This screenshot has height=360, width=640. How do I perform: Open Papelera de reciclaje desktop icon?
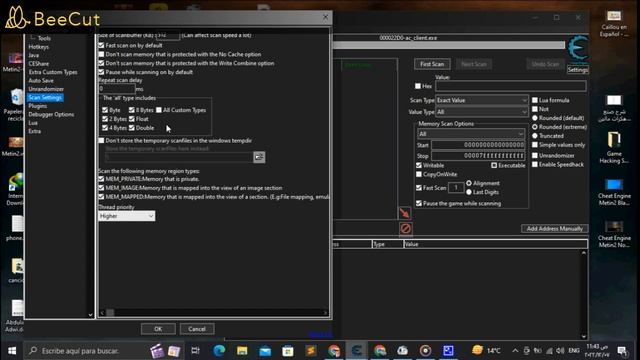coord(15,105)
